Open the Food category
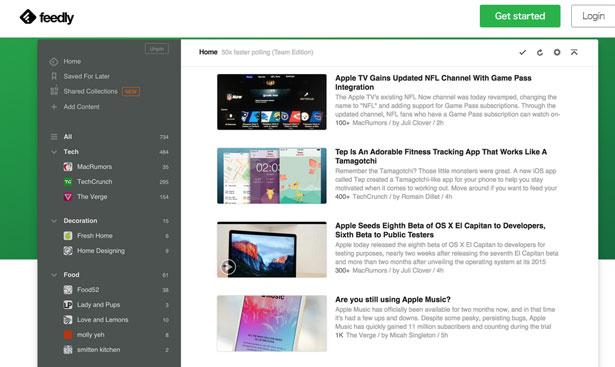 pyautogui.click(x=71, y=274)
